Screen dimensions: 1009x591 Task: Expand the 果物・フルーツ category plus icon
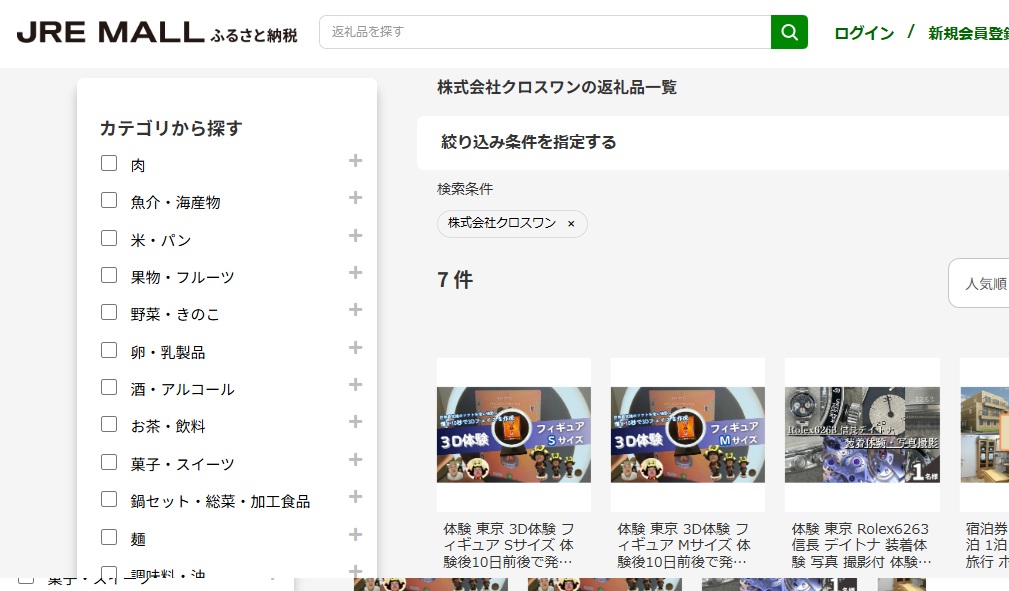pos(355,273)
